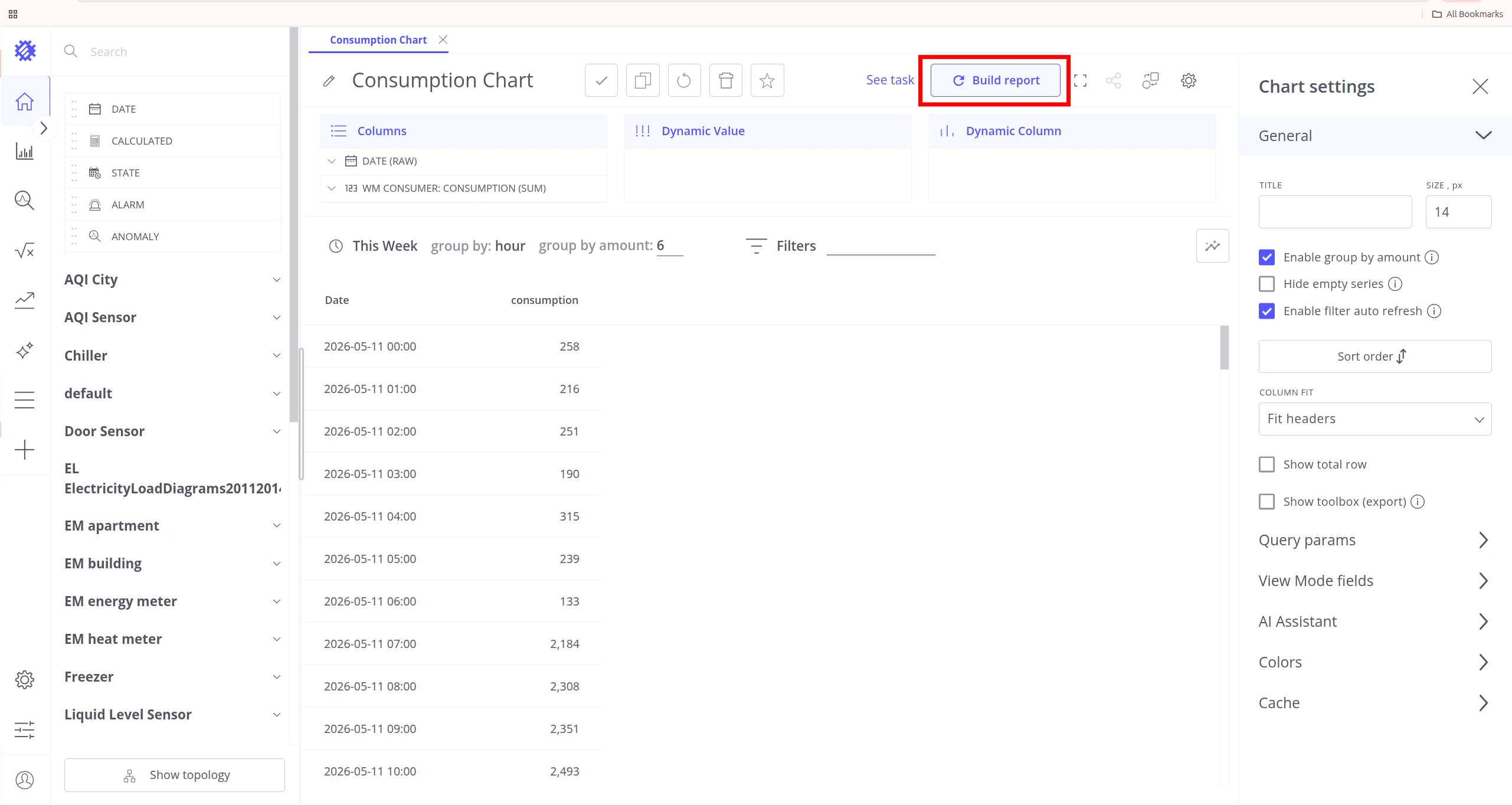Click the Sort order button

click(x=1374, y=356)
